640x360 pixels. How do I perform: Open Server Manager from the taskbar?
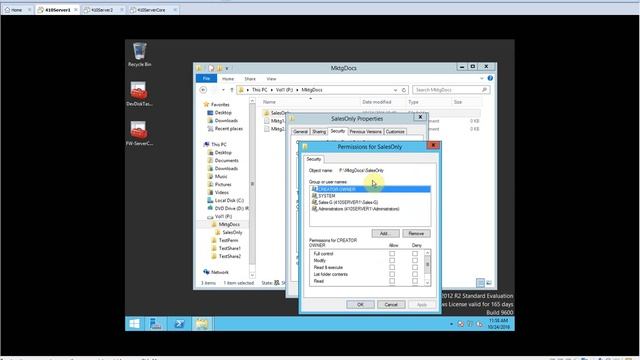click(x=156, y=324)
